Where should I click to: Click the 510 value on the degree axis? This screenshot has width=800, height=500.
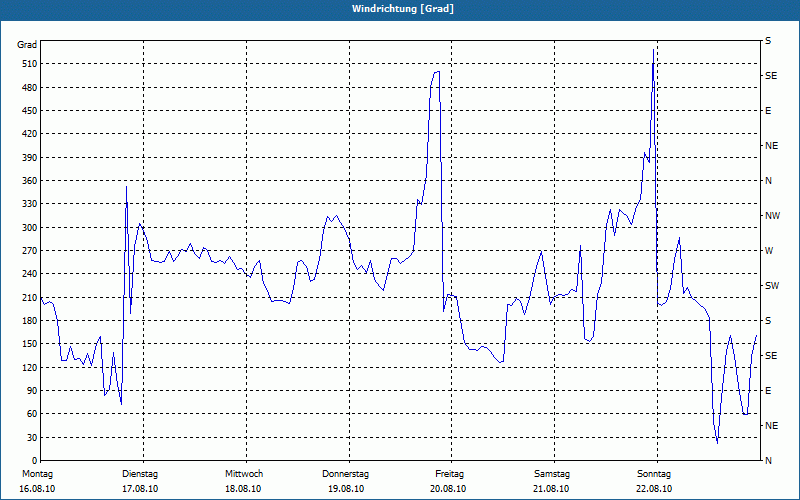click(30, 64)
